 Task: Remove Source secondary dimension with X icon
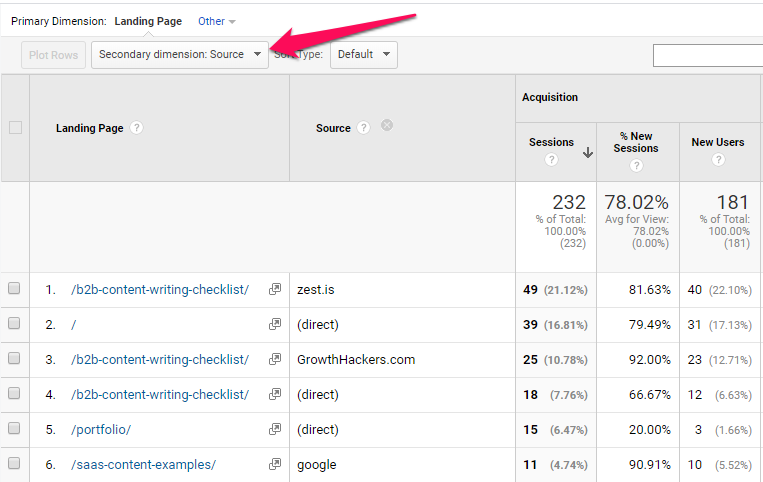click(x=387, y=126)
